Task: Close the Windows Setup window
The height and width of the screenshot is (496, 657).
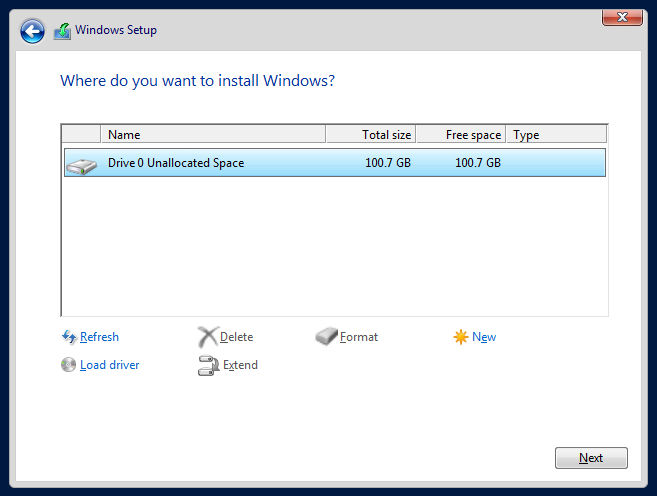Action: [622, 17]
